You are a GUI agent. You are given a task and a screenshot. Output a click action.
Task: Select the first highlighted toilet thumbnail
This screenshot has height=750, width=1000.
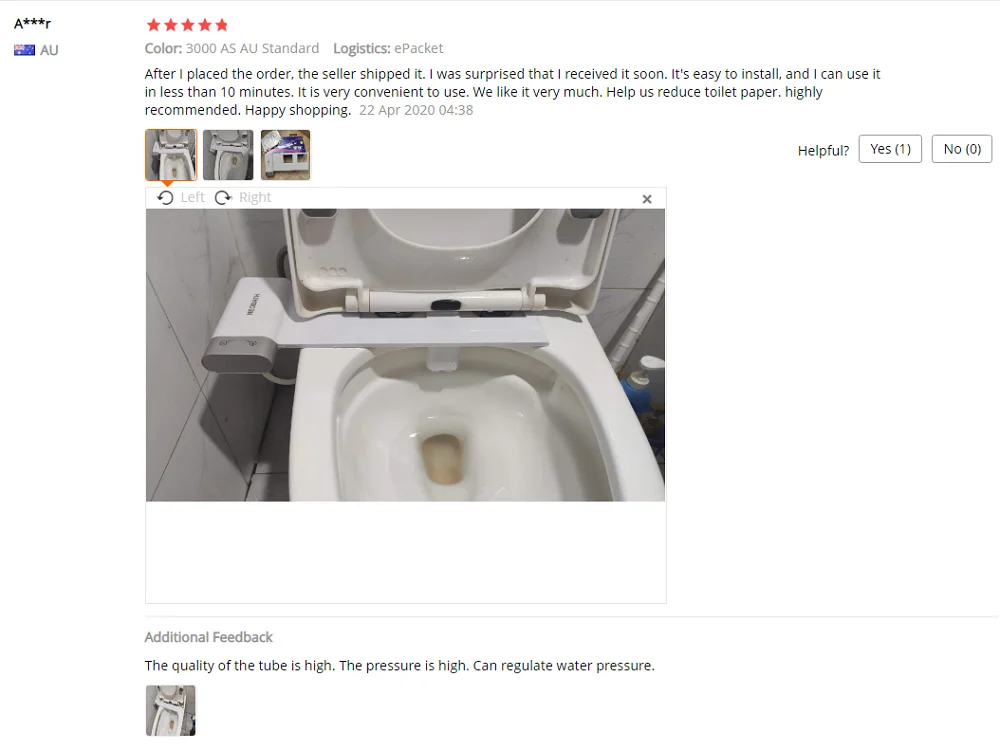(171, 155)
